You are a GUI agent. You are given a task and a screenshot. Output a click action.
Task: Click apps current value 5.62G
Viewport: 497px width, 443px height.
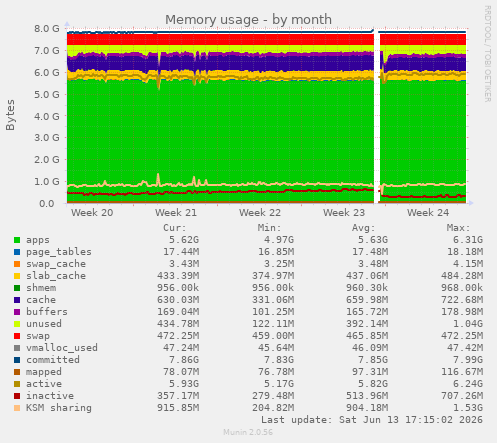click(184, 240)
